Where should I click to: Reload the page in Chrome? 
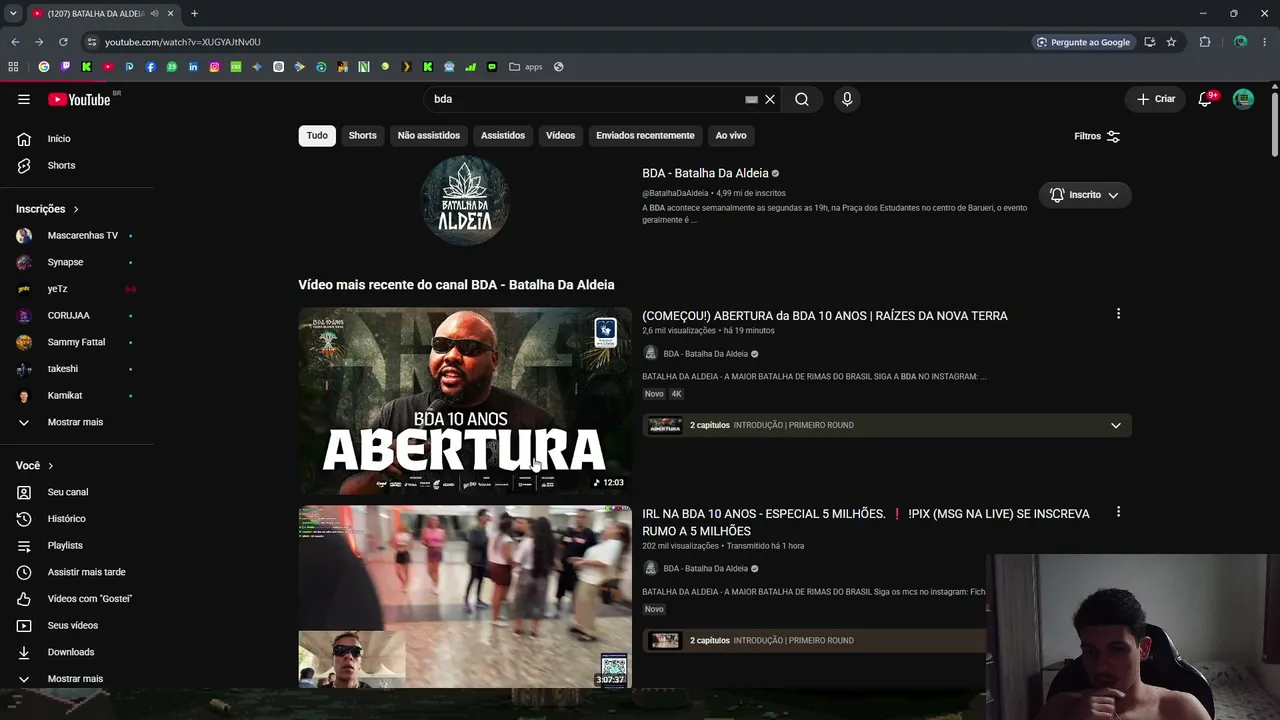(x=63, y=42)
